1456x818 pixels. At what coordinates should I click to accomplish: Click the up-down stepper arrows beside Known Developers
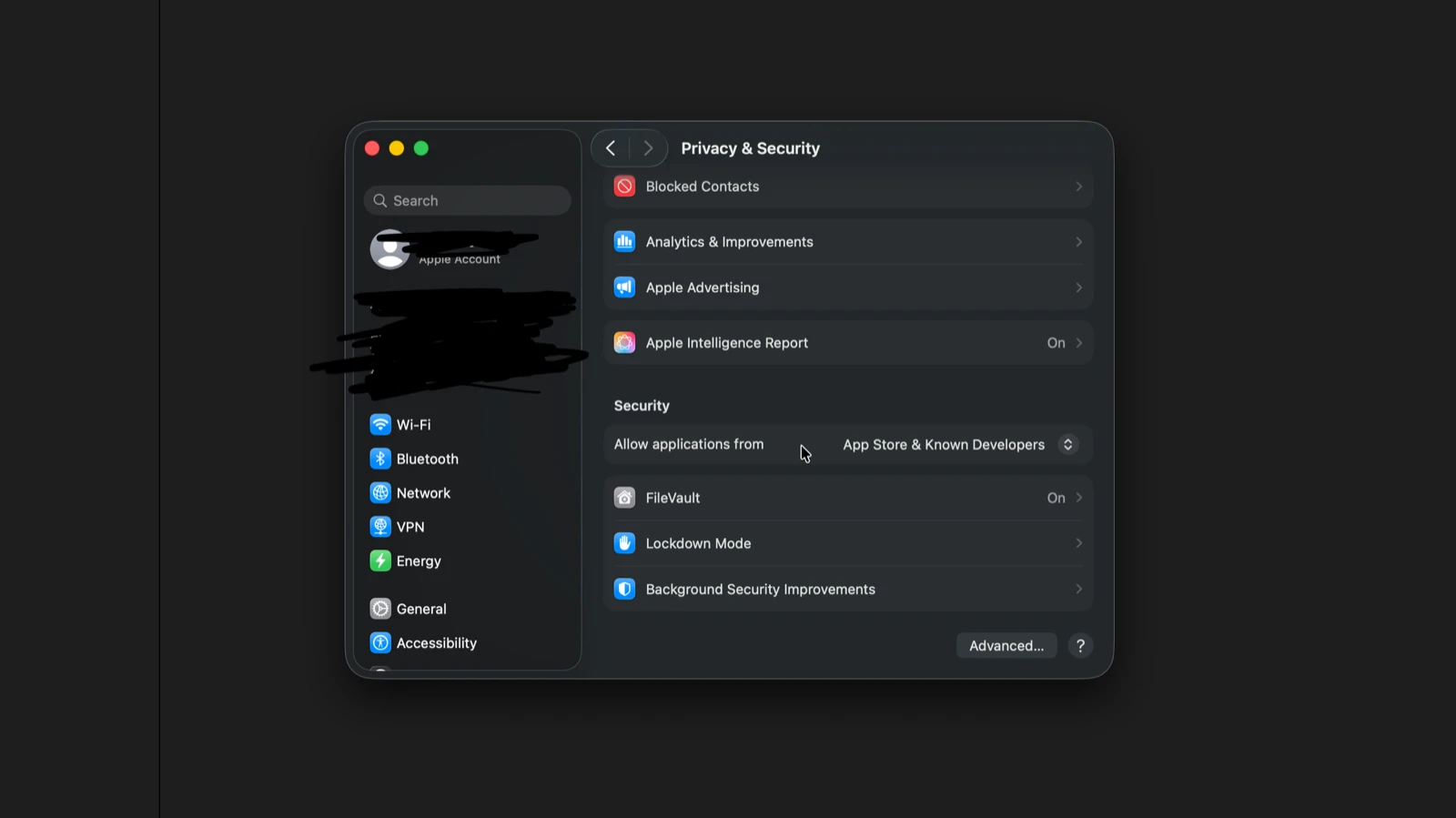[x=1068, y=445]
